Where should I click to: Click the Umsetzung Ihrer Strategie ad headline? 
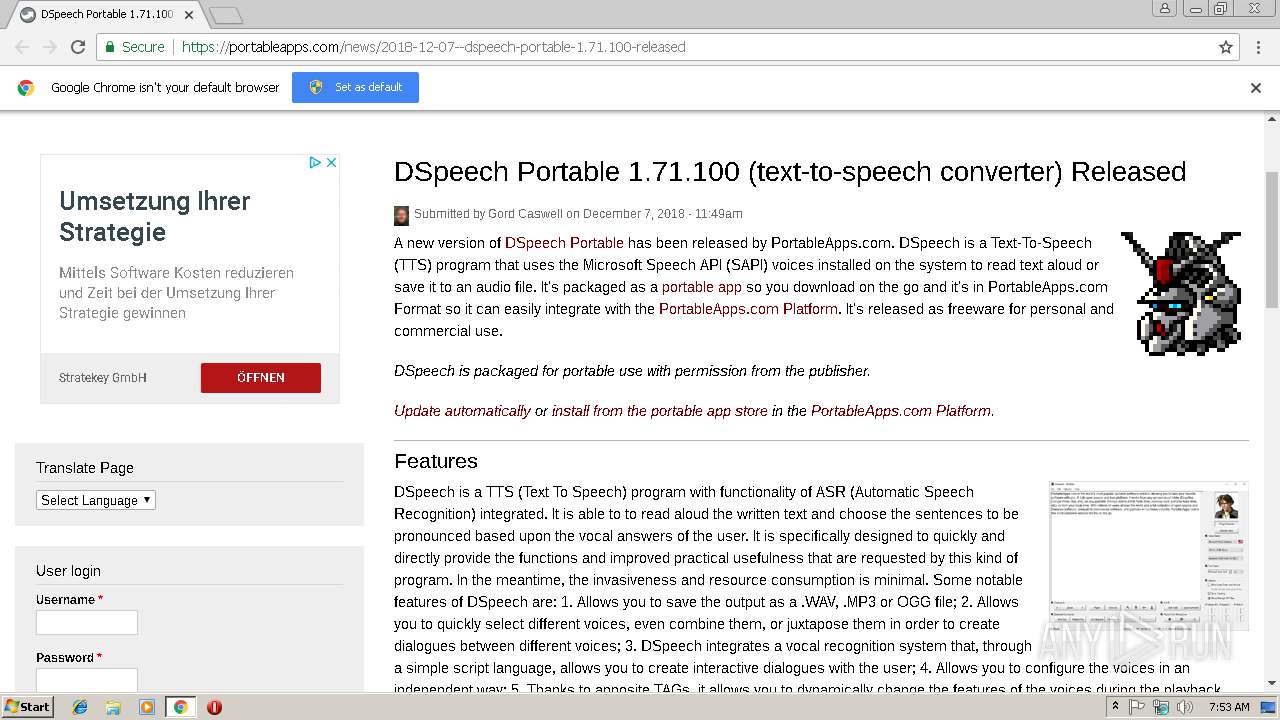tap(155, 216)
